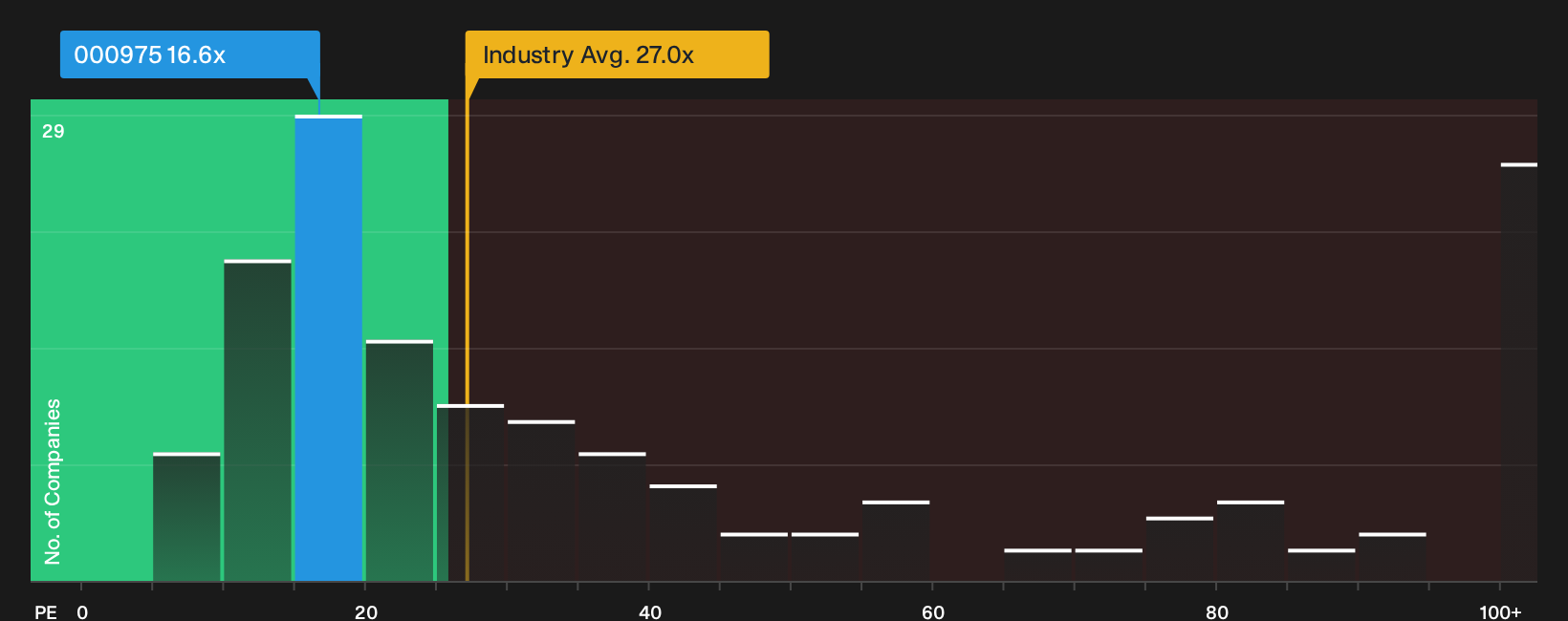Select the bar for PE 50 to 55

[825, 557]
